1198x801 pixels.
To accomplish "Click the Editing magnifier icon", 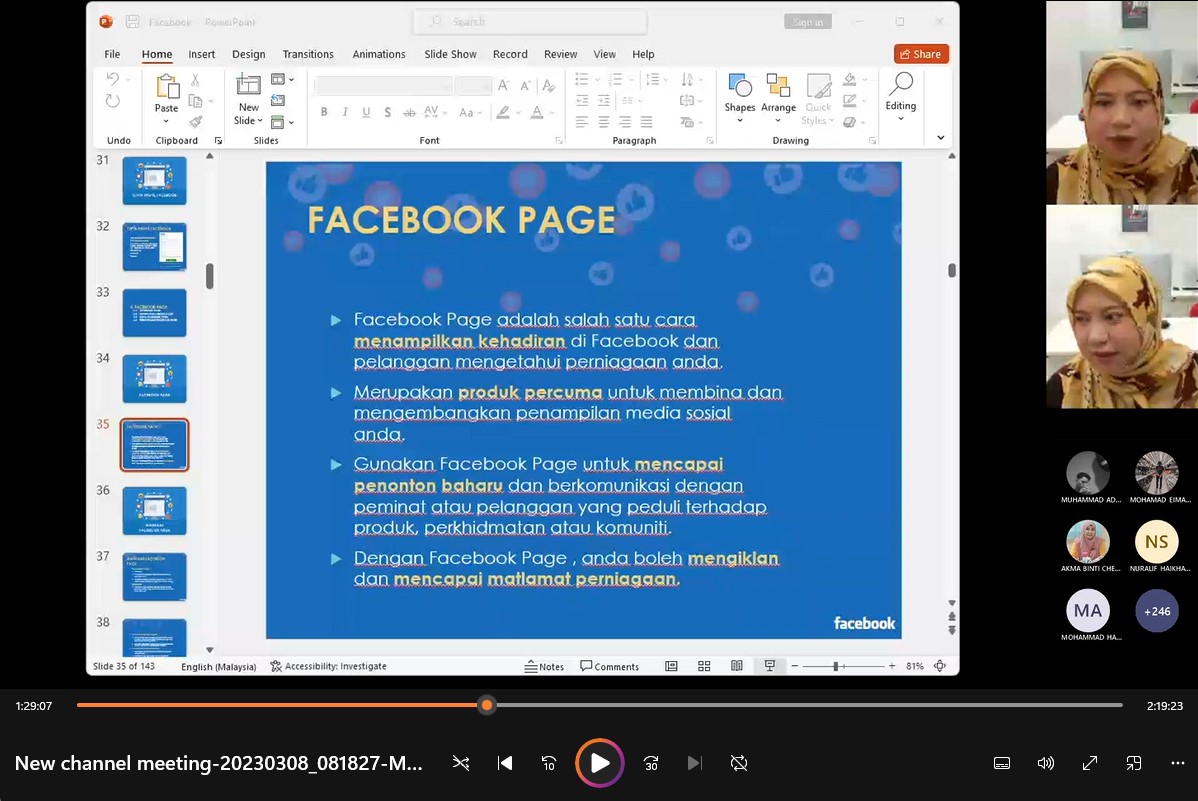I will pos(901,83).
